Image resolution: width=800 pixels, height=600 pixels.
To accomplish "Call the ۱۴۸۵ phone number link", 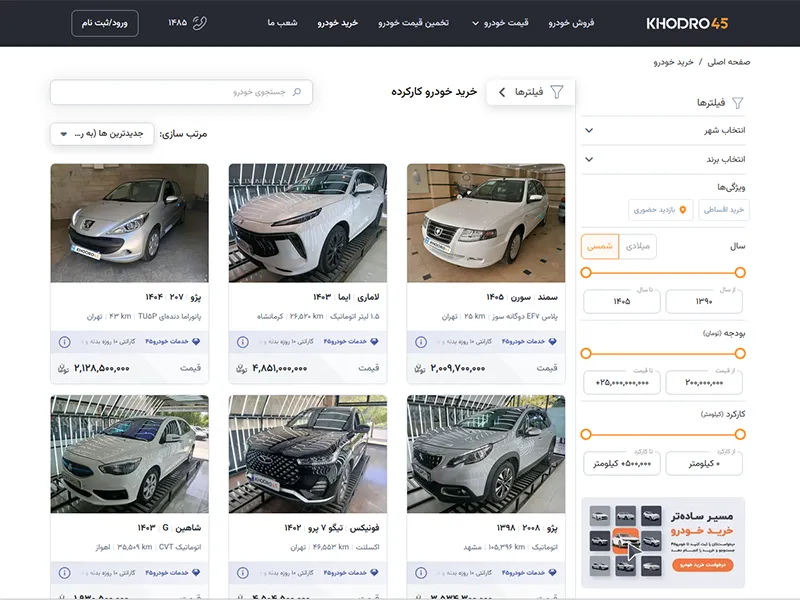I will [x=178, y=23].
